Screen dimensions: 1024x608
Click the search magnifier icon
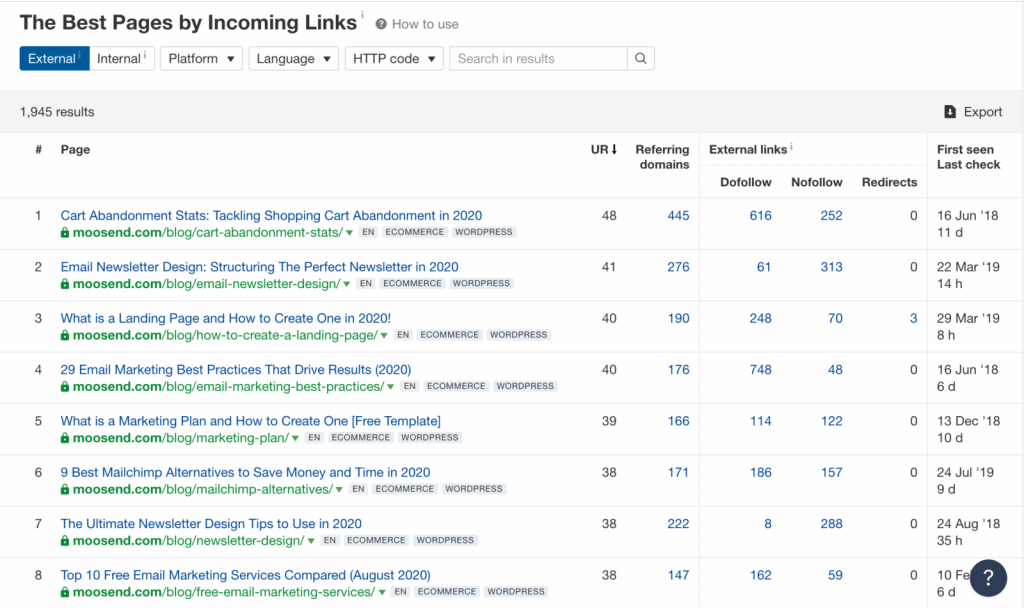[641, 59]
